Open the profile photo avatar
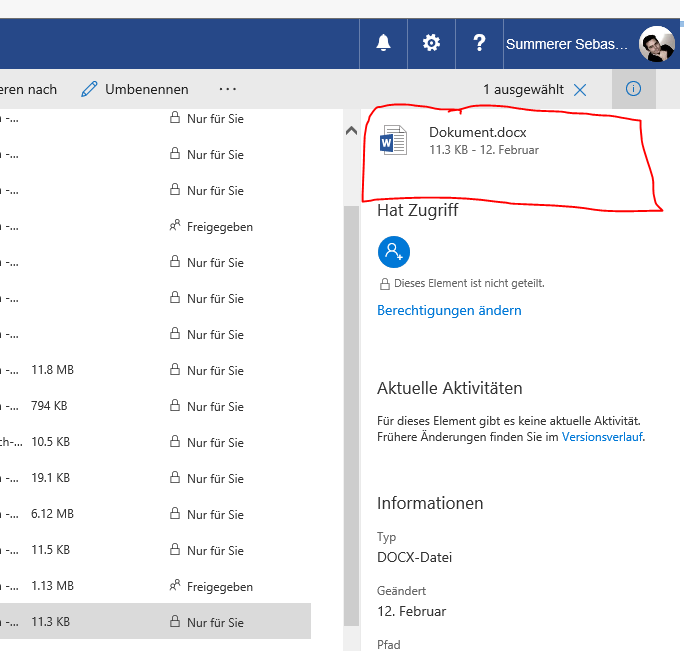This screenshot has height=651, width=684. [657, 44]
